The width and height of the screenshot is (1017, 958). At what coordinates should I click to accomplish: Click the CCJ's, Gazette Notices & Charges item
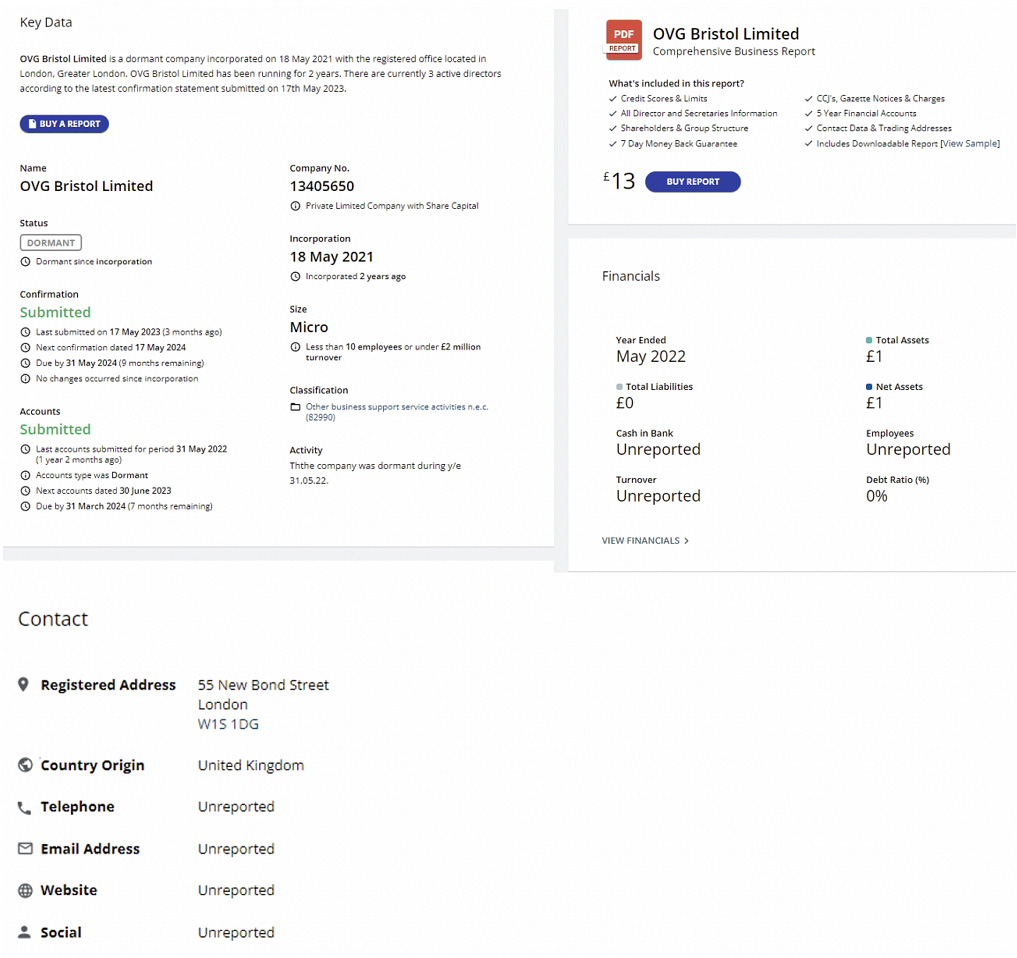tap(880, 99)
